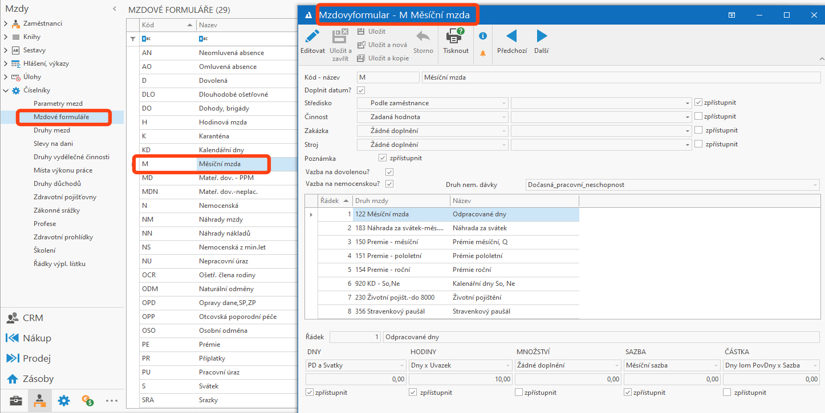Select Zdravotní pojišťovny in tree
The image size is (825, 413).
65,197
